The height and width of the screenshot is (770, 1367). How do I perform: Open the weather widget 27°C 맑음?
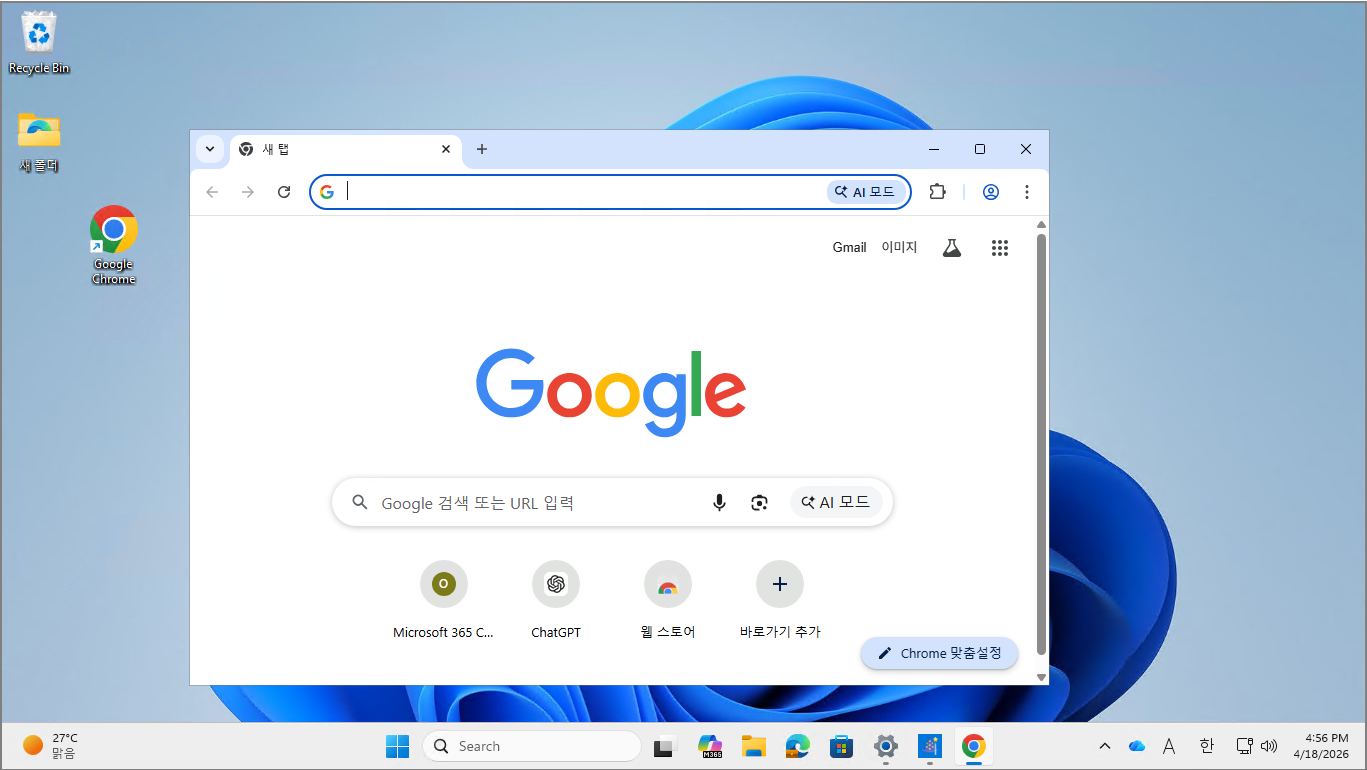click(x=50, y=745)
